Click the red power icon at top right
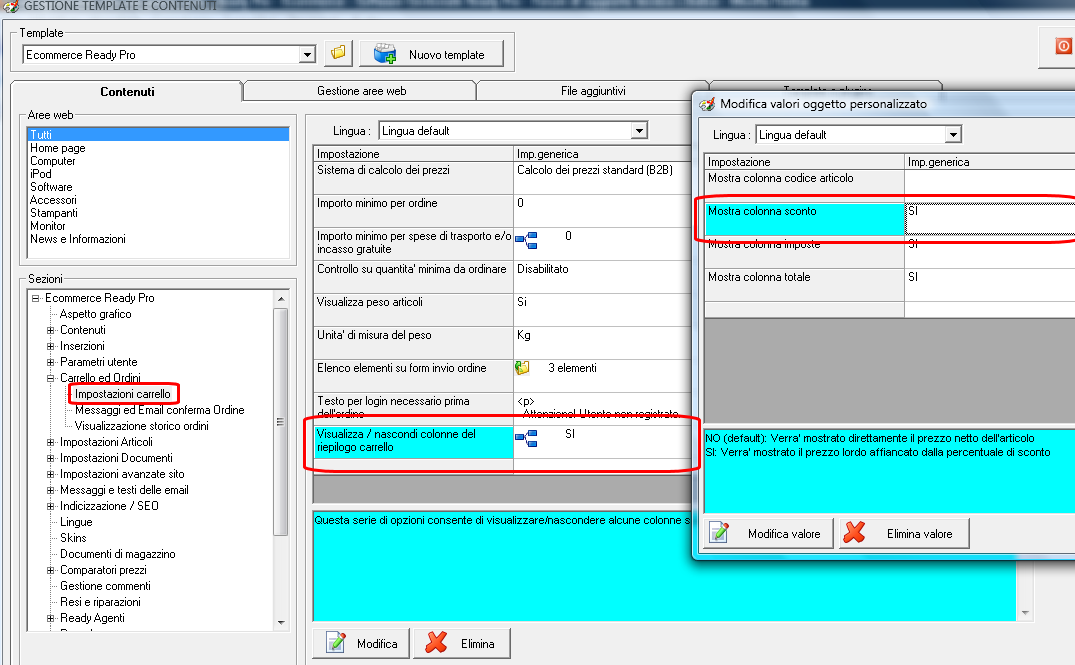 click(1063, 46)
